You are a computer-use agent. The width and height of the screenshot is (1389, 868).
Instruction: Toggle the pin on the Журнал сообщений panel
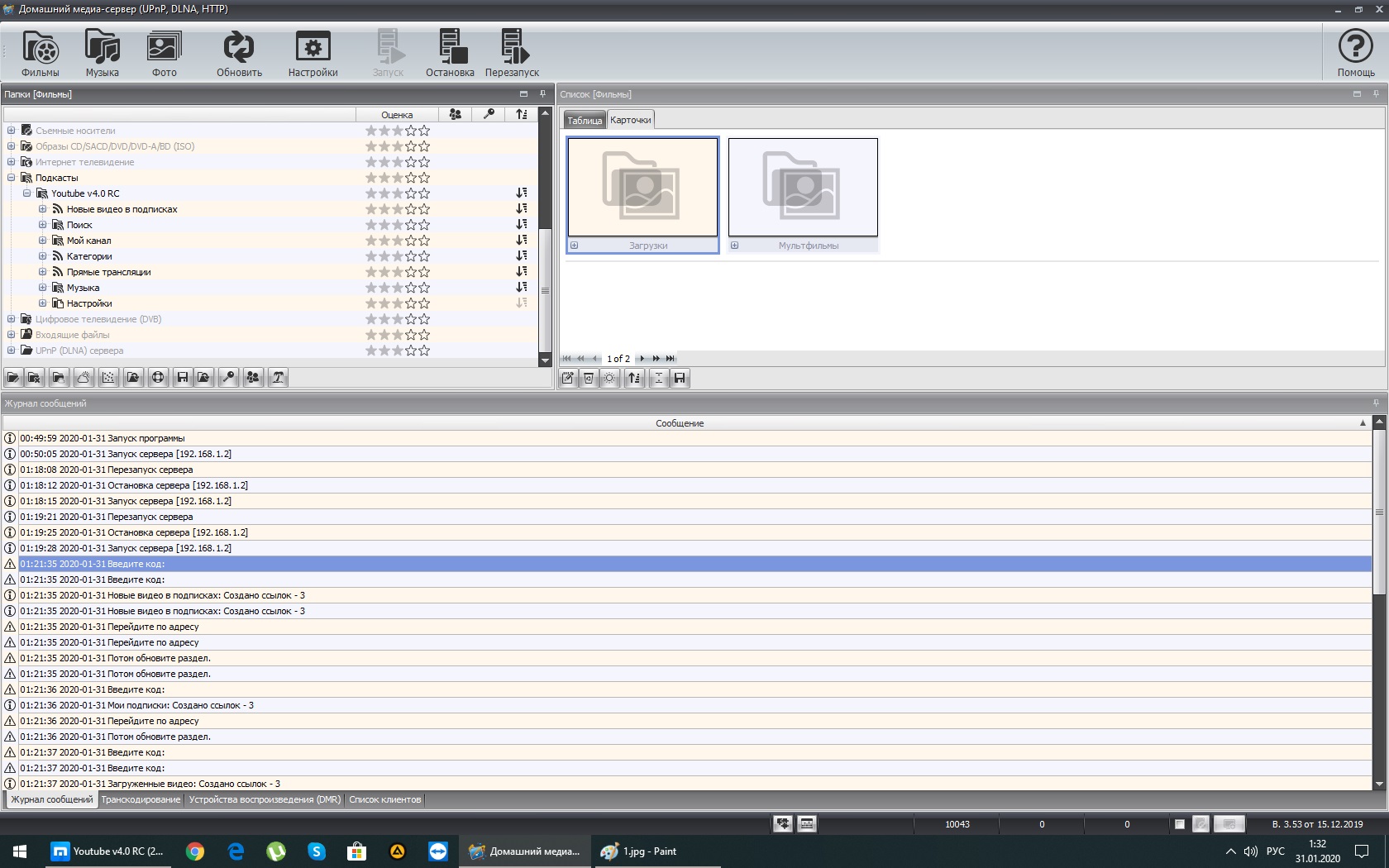[1376, 403]
